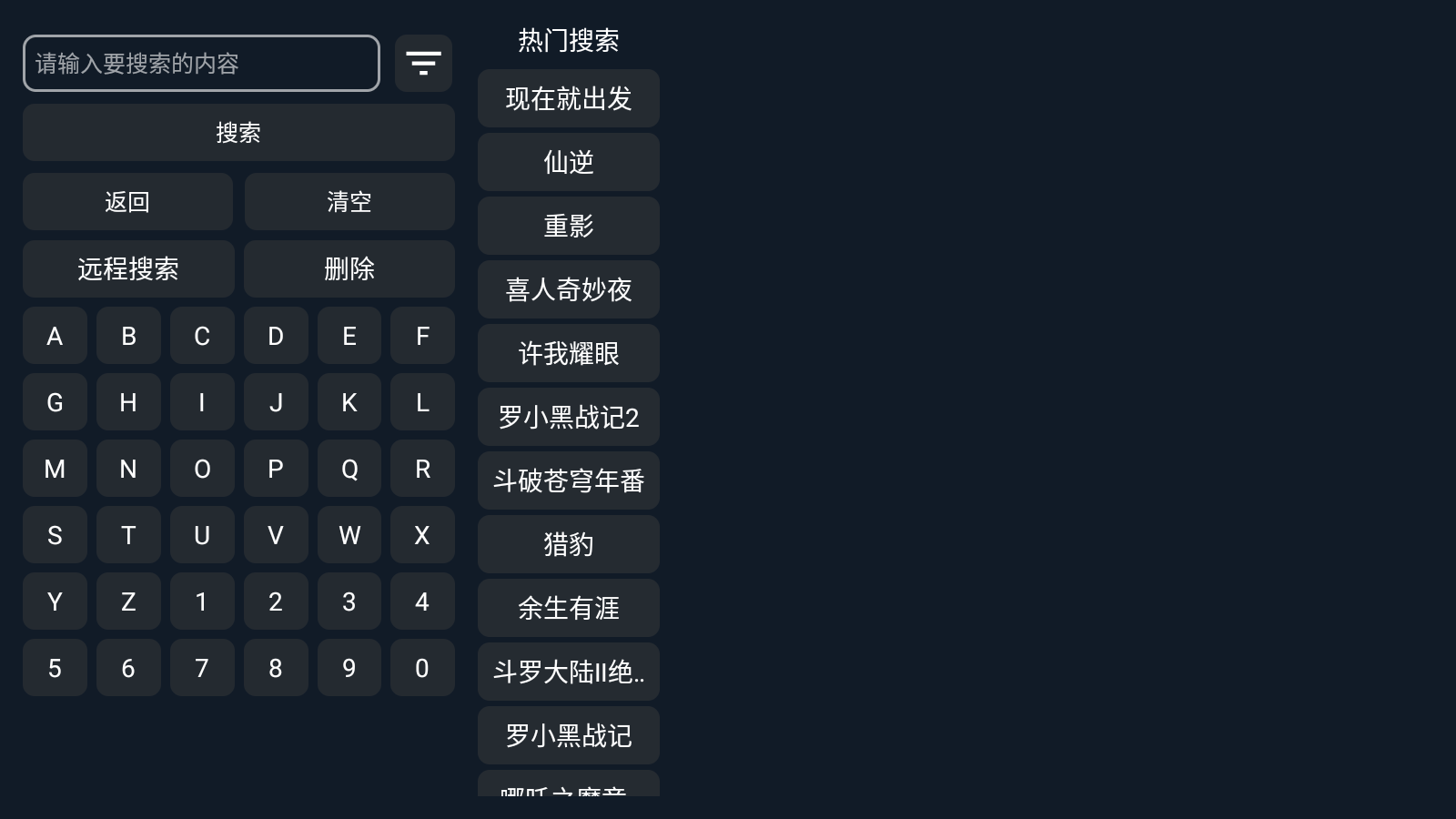Select 罗小黑战记2 from hot searches
Image resolution: width=1456 pixels, height=819 pixels.
(568, 417)
